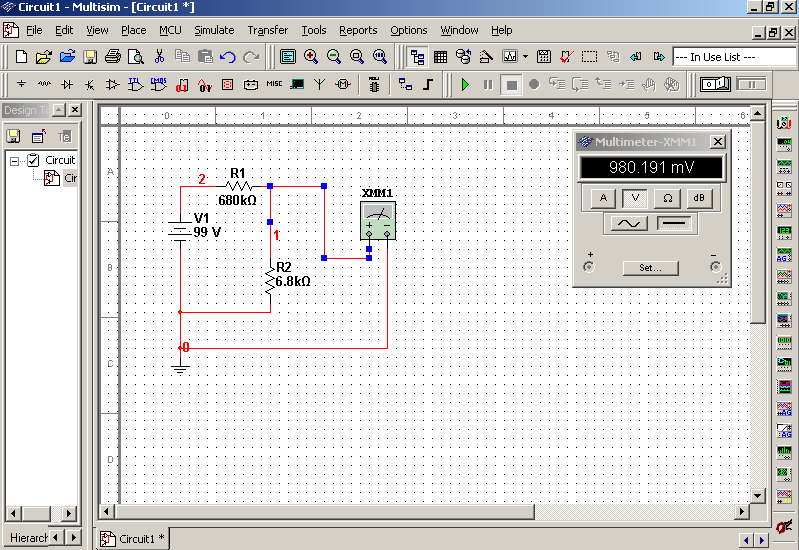Save the circuit with the floppy disk icon
Image resolution: width=799 pixels, height=550 pixels.
[90, 57]
